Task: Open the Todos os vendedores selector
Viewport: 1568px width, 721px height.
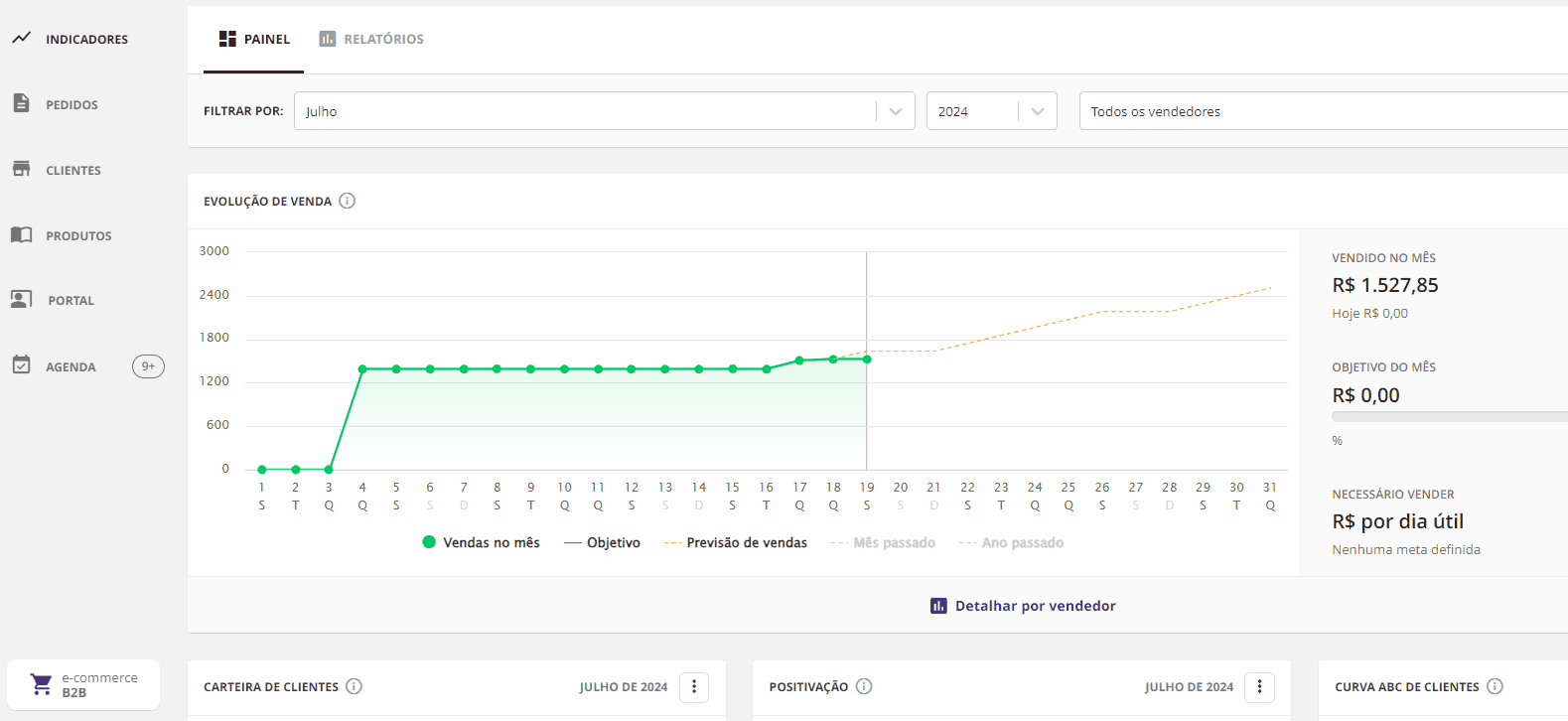Action: pos(1321,111)
